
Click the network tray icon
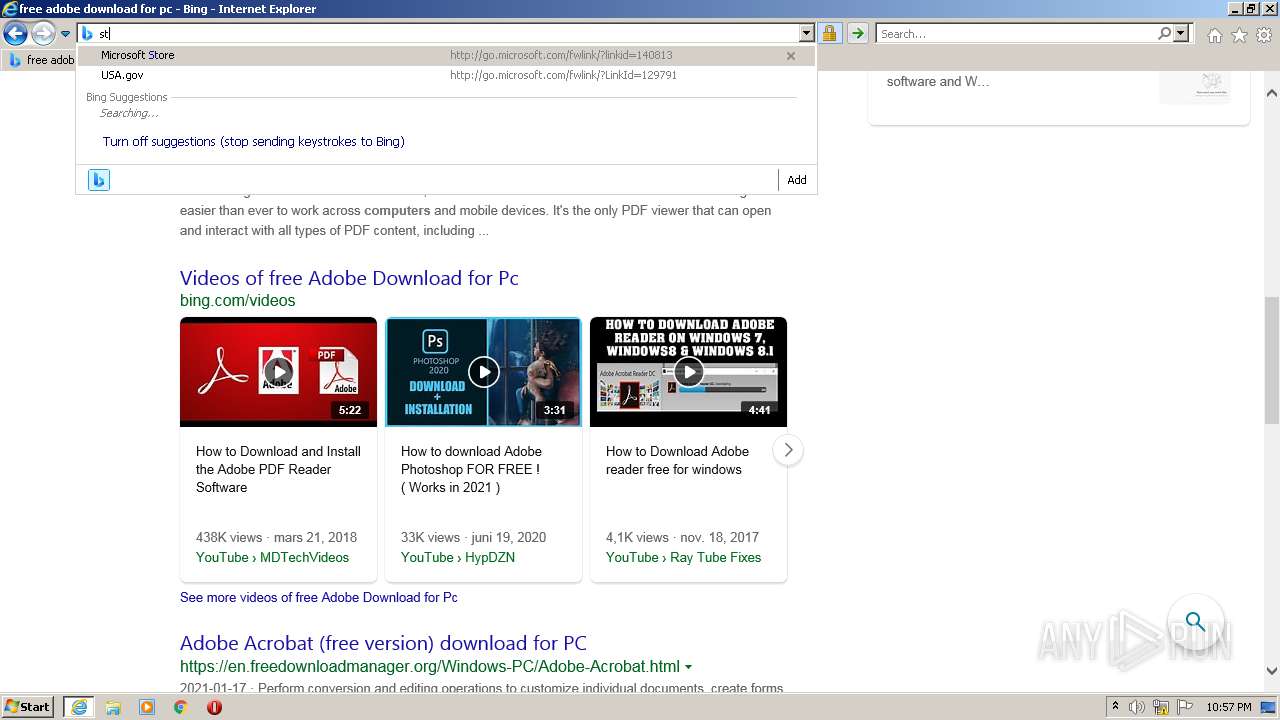(x=1161, y=707)
